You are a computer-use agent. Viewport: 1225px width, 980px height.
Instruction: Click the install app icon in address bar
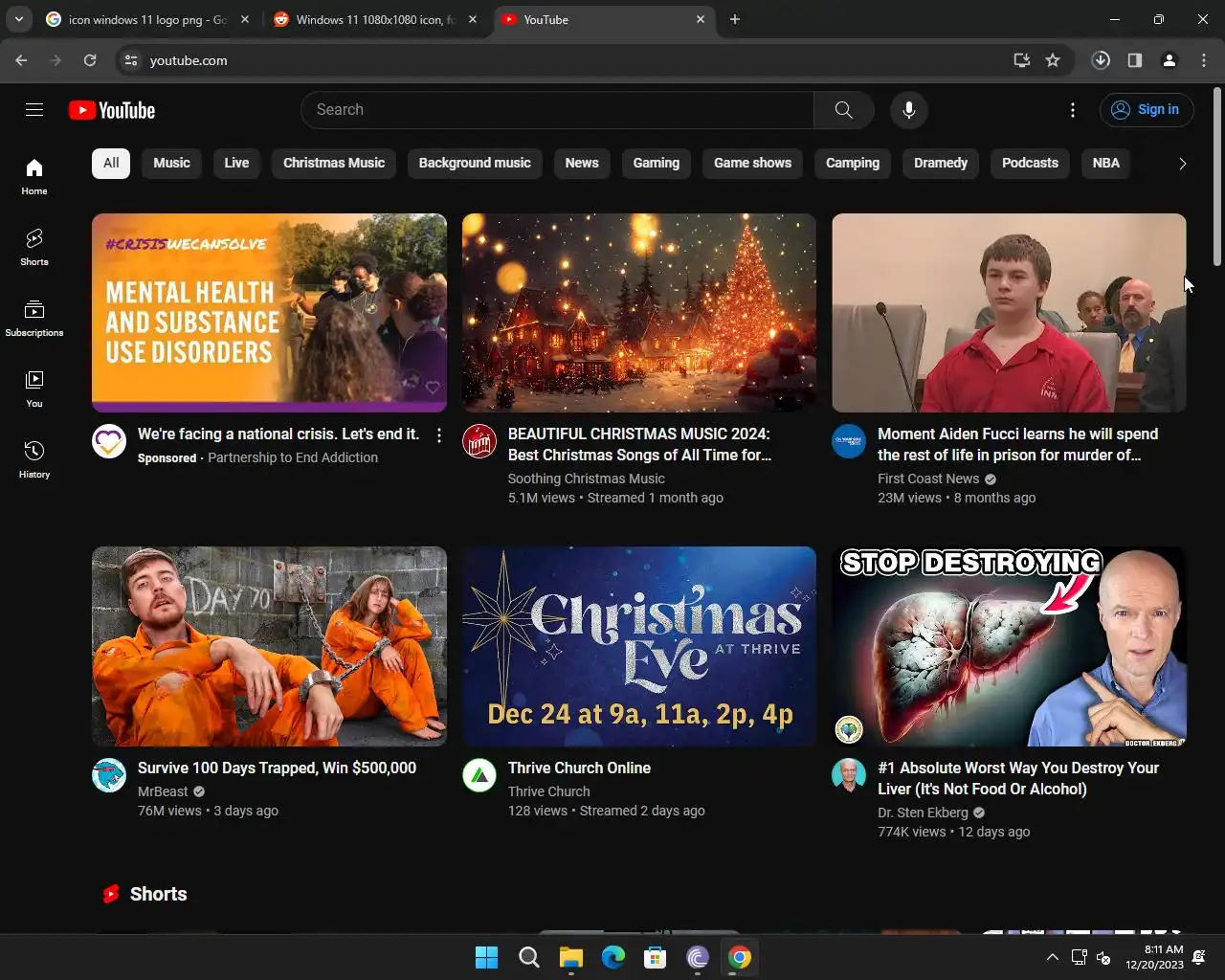pyautogui.click(x=1022, y=60)
